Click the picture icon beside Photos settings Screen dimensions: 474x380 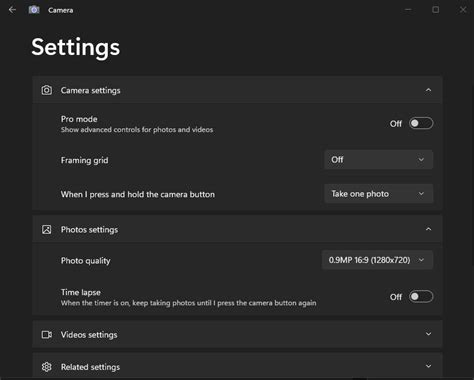pyautogui.click(x=47, y=230)
